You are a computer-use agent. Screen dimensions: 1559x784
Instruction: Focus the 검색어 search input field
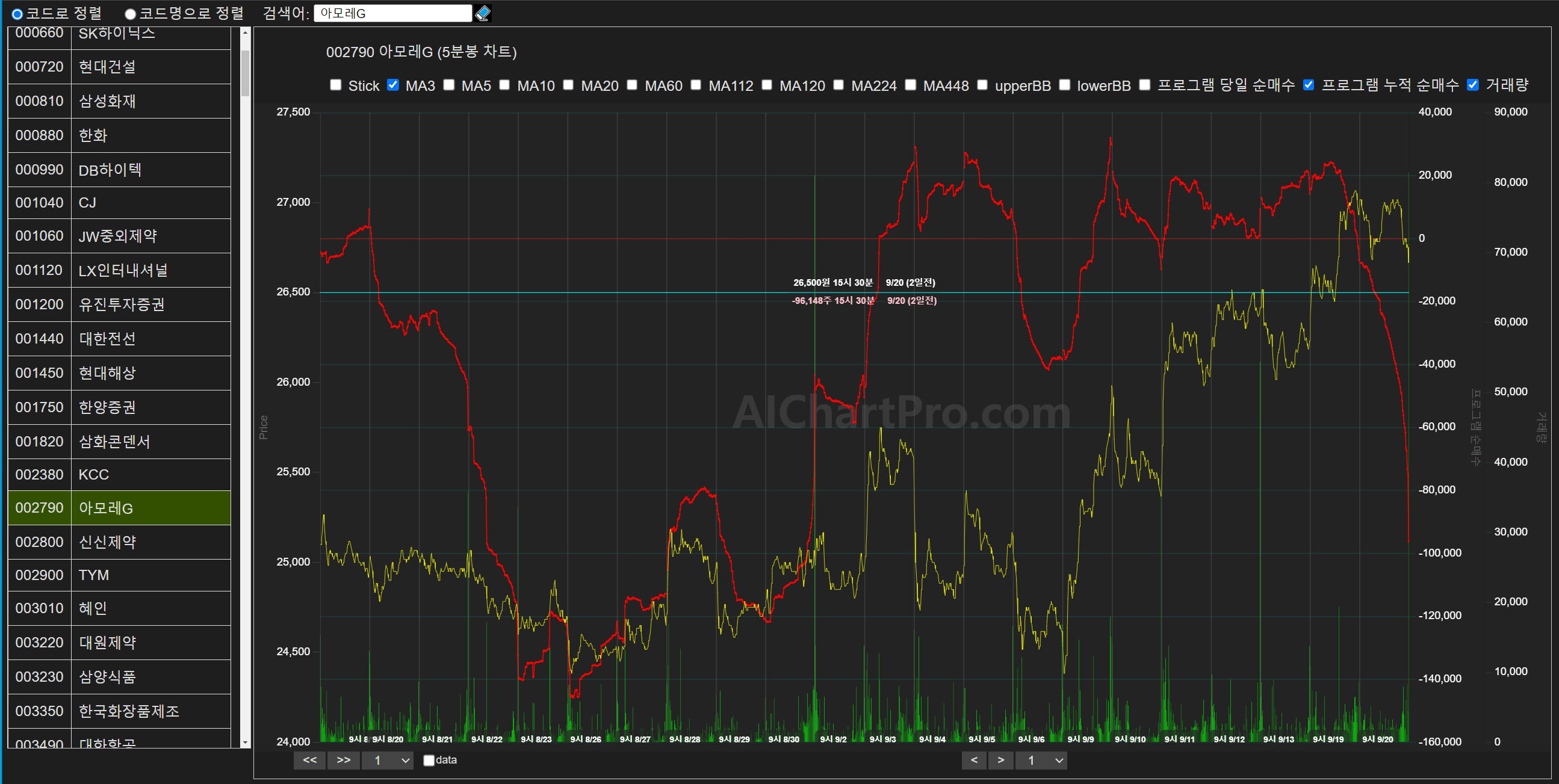point(393,13)
